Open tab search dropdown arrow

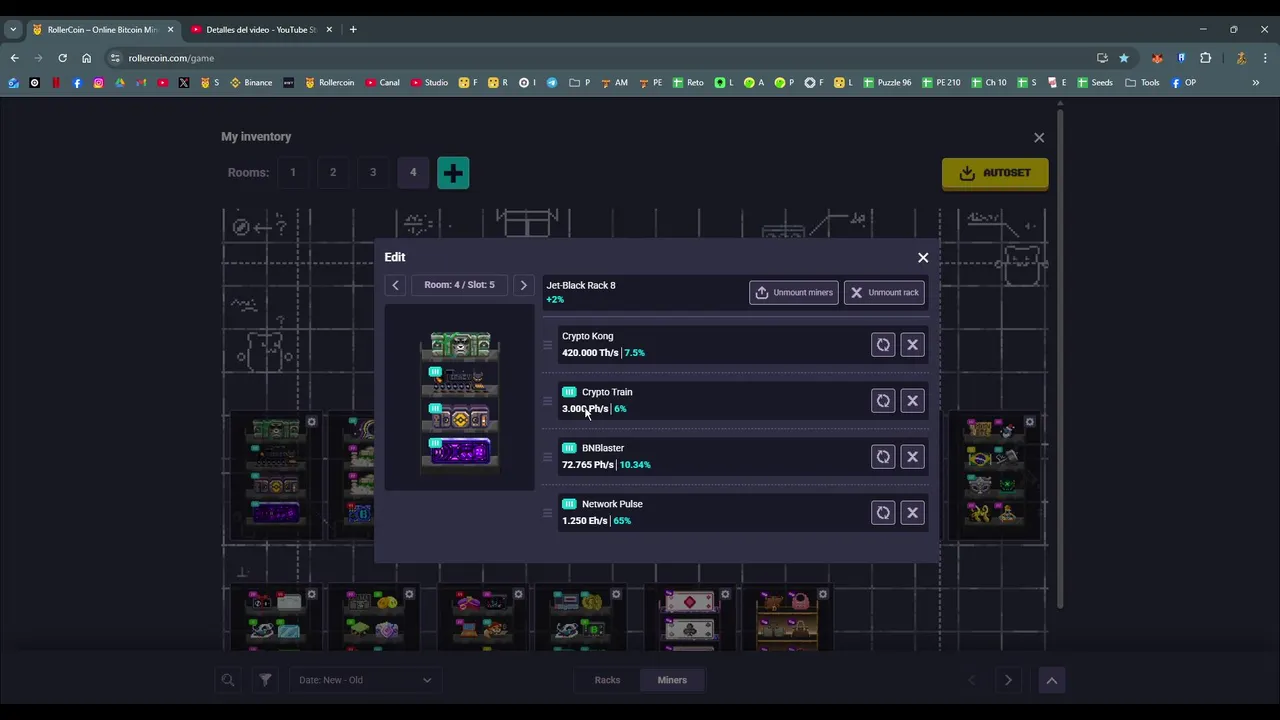(x=13, y=30)
